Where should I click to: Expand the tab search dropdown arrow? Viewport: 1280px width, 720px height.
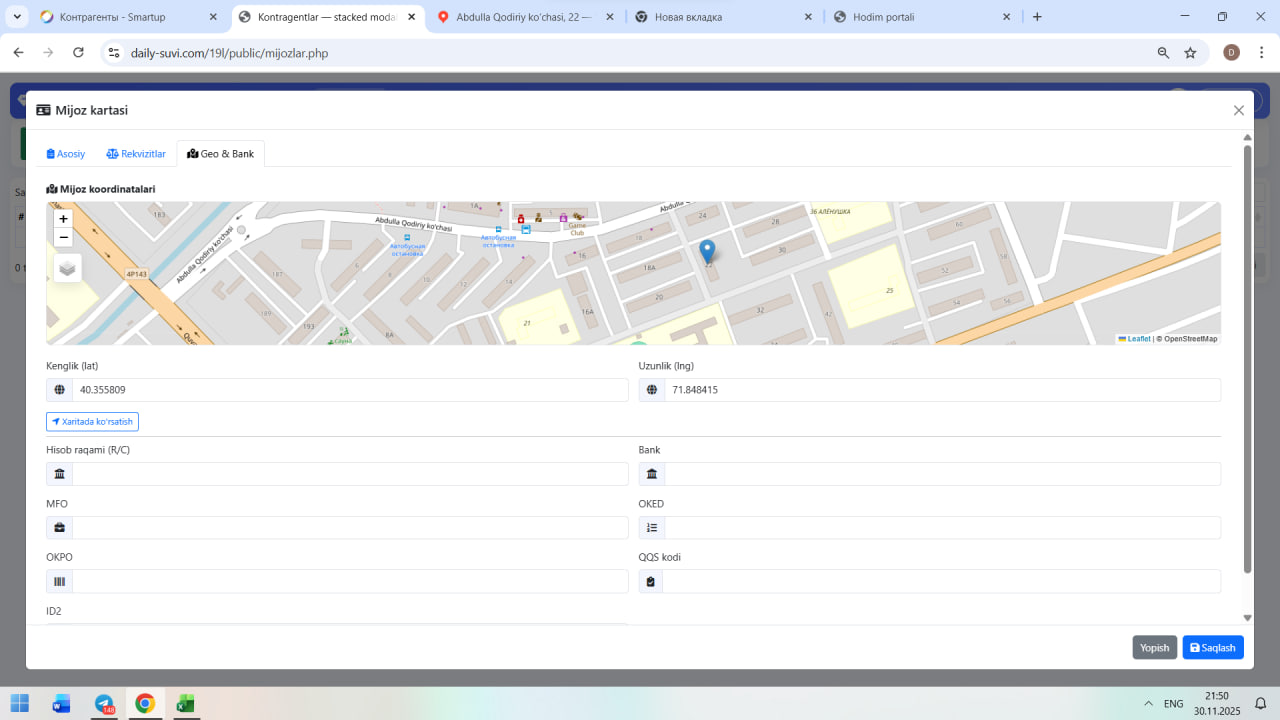17,17
